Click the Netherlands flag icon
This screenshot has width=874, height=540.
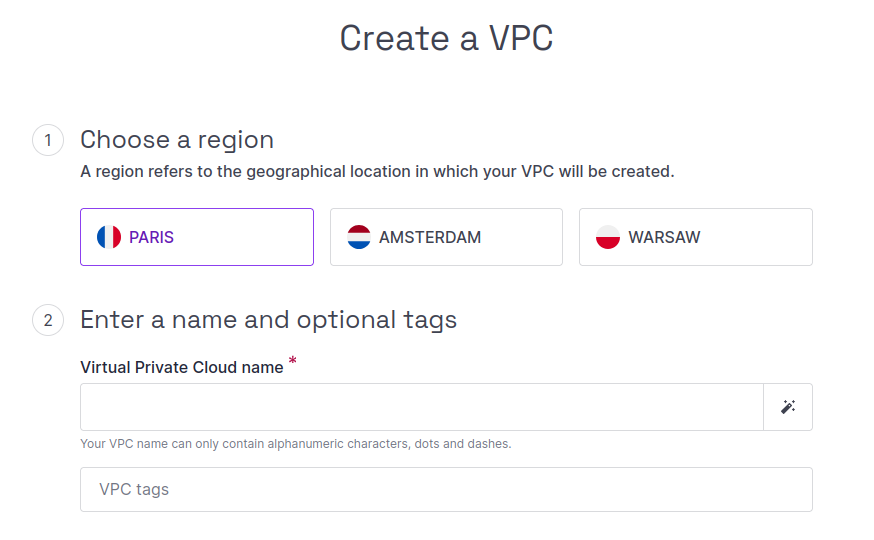tap(359, 237)
